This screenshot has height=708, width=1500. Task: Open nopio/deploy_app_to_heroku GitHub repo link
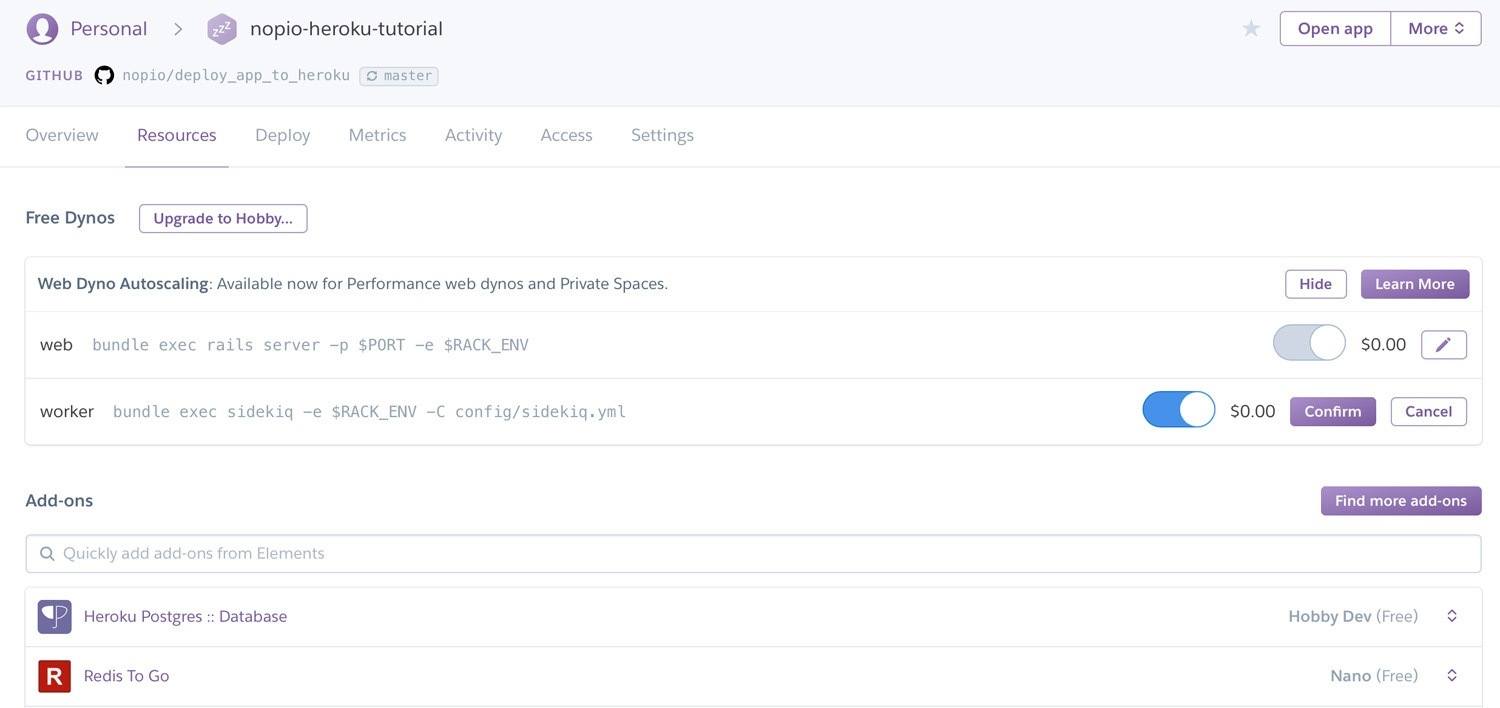pos(236,76)
